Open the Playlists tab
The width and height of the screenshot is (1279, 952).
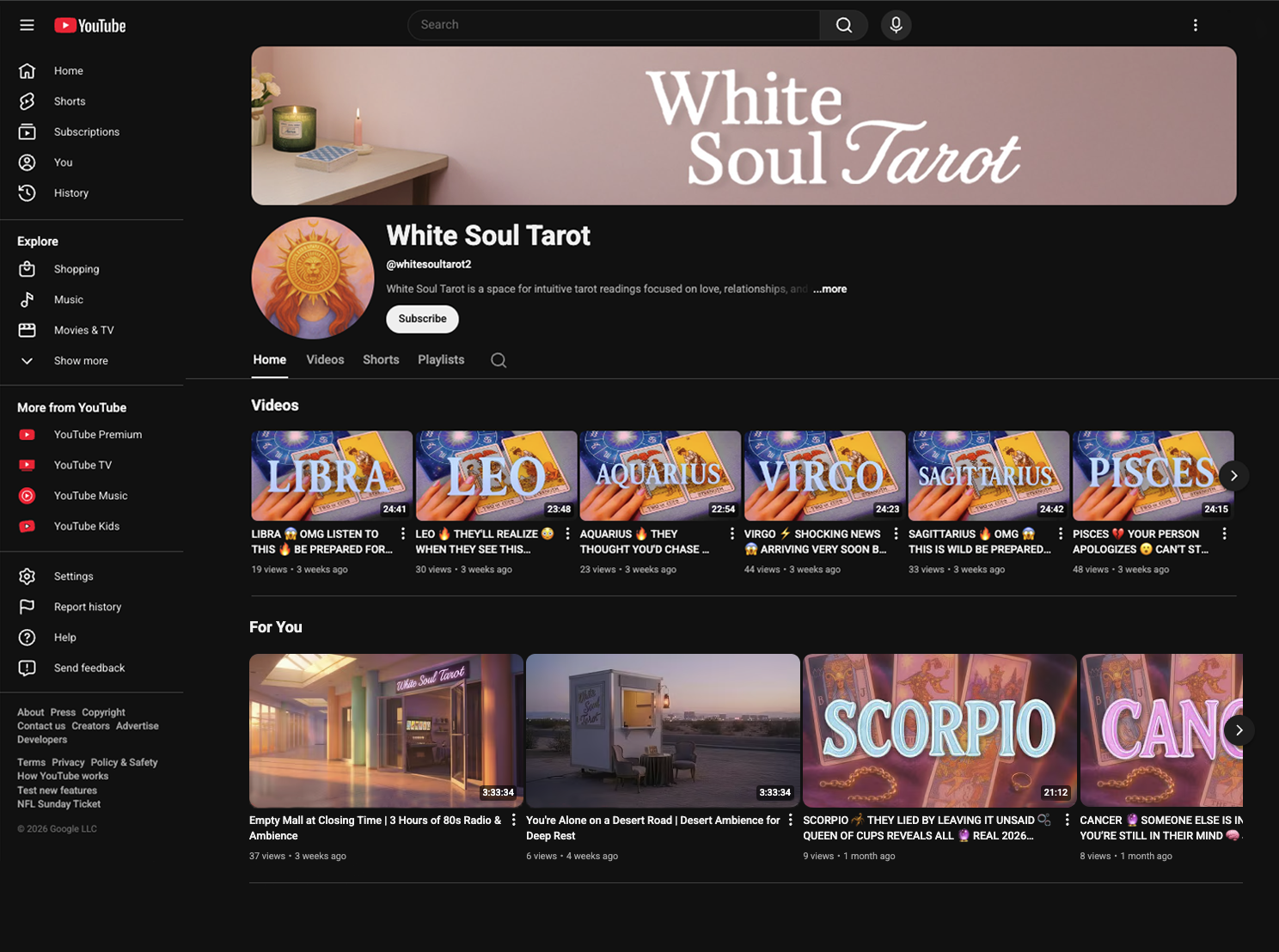point(440,359)
